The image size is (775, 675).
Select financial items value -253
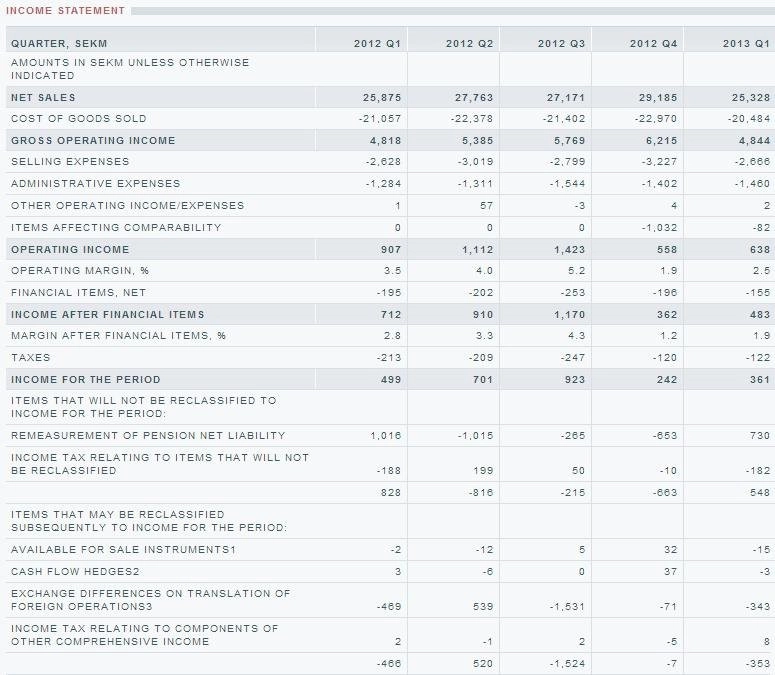tap(573, 293)
